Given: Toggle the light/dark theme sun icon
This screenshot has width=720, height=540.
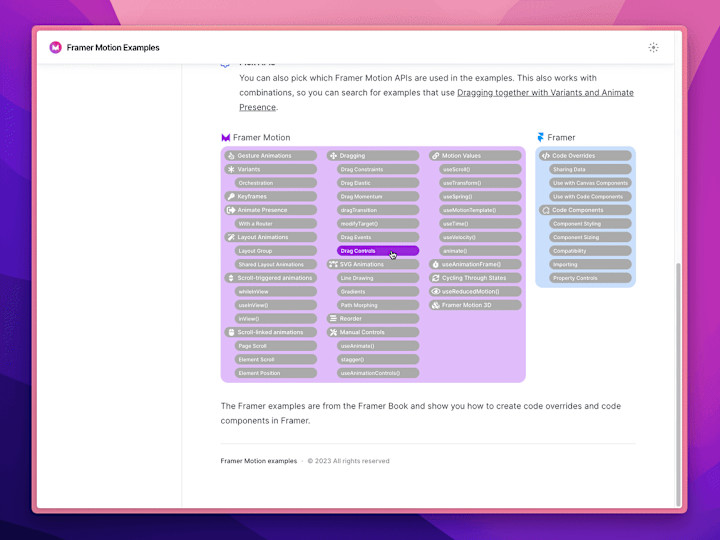Looking at the screenshot, I should (x=653, y=47).
